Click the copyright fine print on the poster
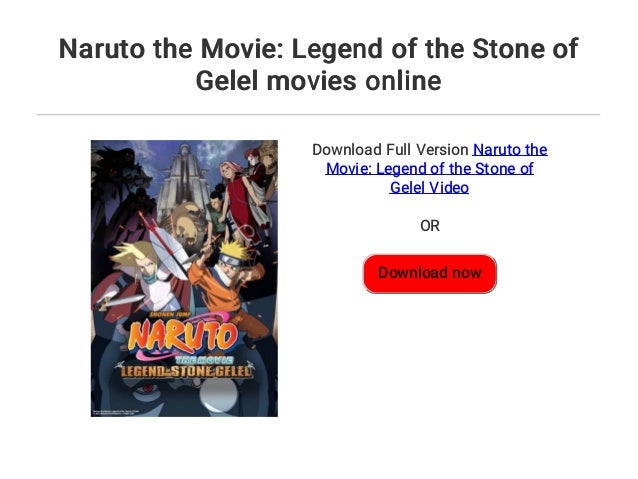 pyautogui.click(x=116, y=413)
